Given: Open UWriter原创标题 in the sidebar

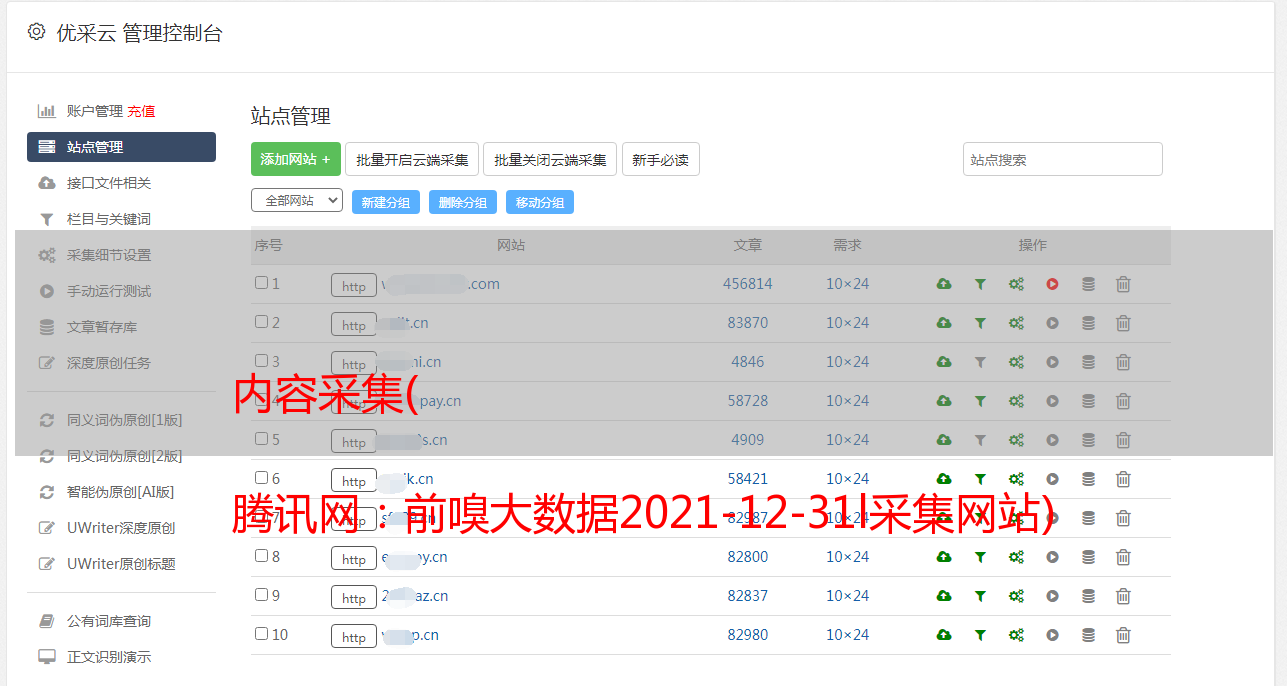Looking at the screenshot, I should point(121,564).
